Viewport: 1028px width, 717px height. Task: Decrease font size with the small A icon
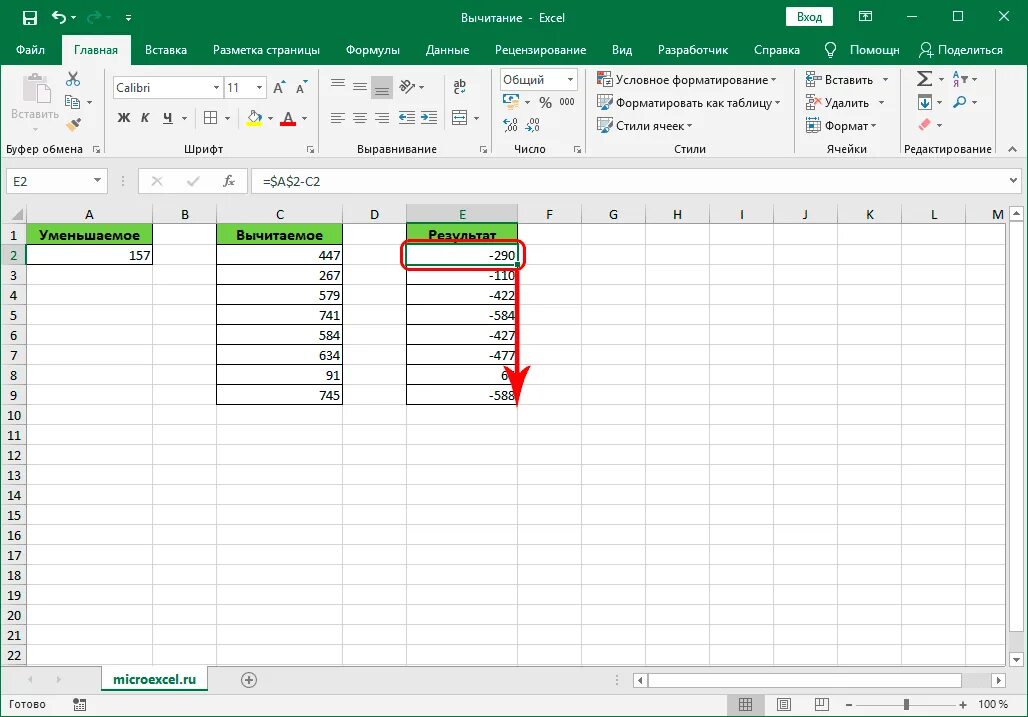point(301,88)
